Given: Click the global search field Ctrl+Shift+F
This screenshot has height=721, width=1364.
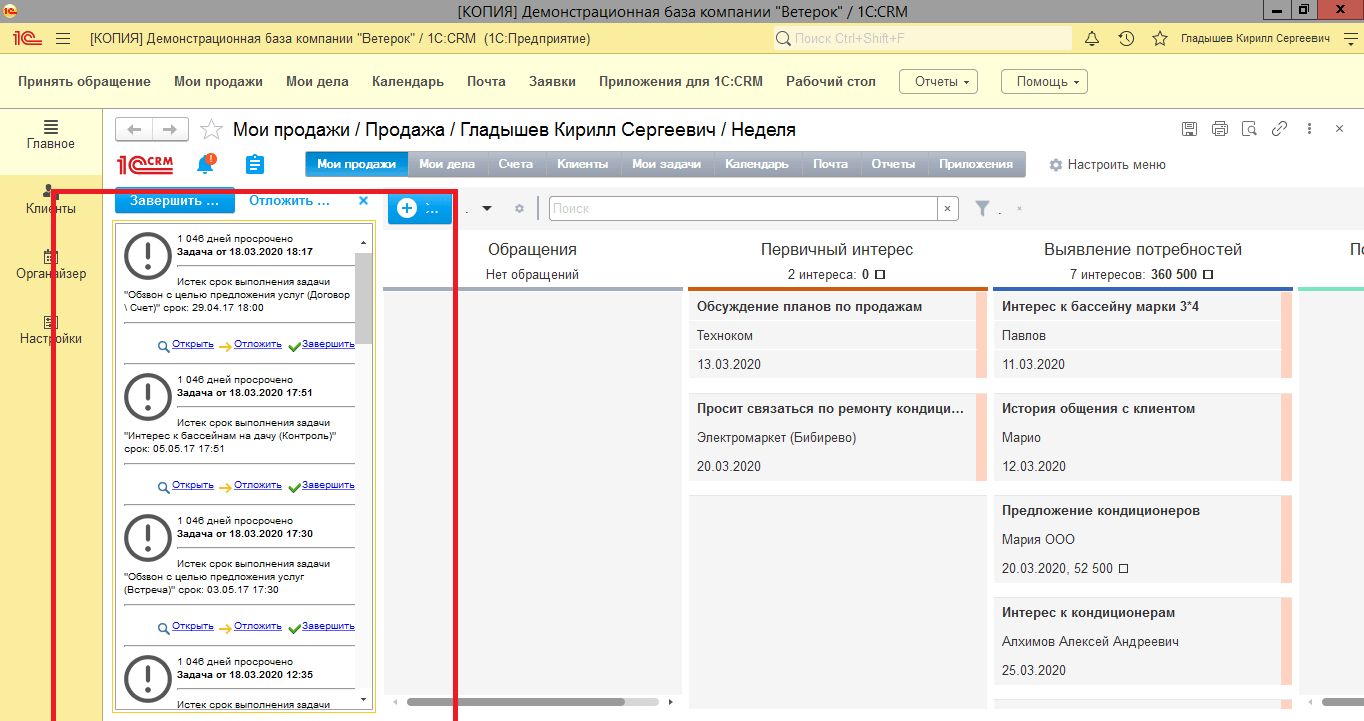Looking at the screenshot, I should click(x=921, y=39).
